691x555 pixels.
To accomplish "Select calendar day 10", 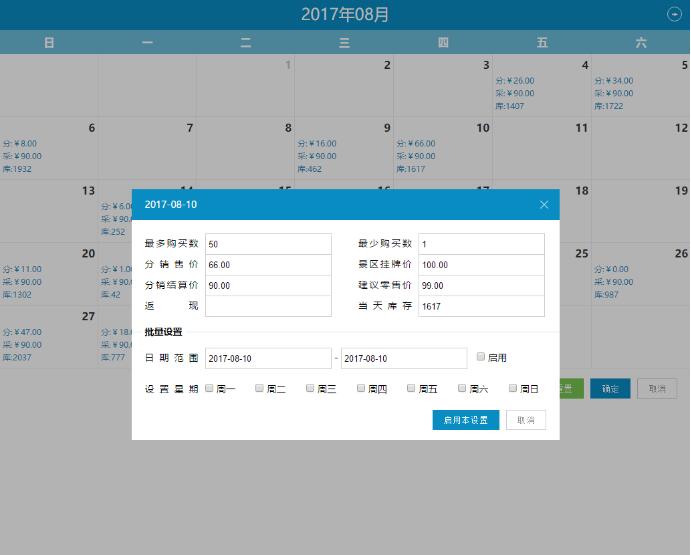I will [x=442, y=148].
